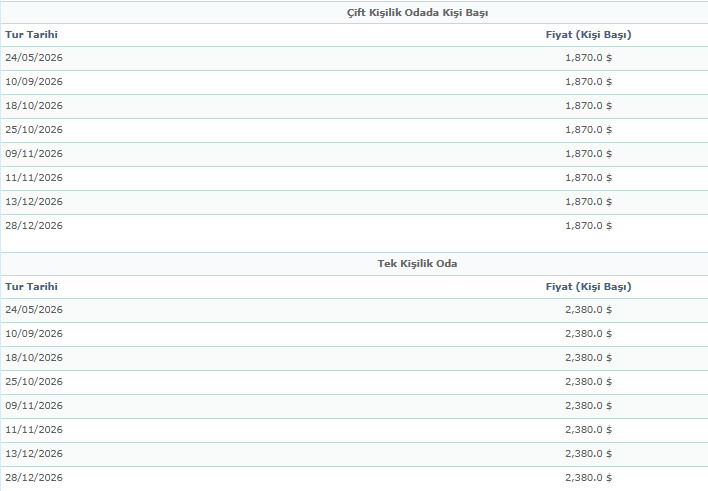Screen dimensions: 708x491
Task: Click the 2,380.0 $ price for 09/11/2026
Action: [x=588, y=406]
